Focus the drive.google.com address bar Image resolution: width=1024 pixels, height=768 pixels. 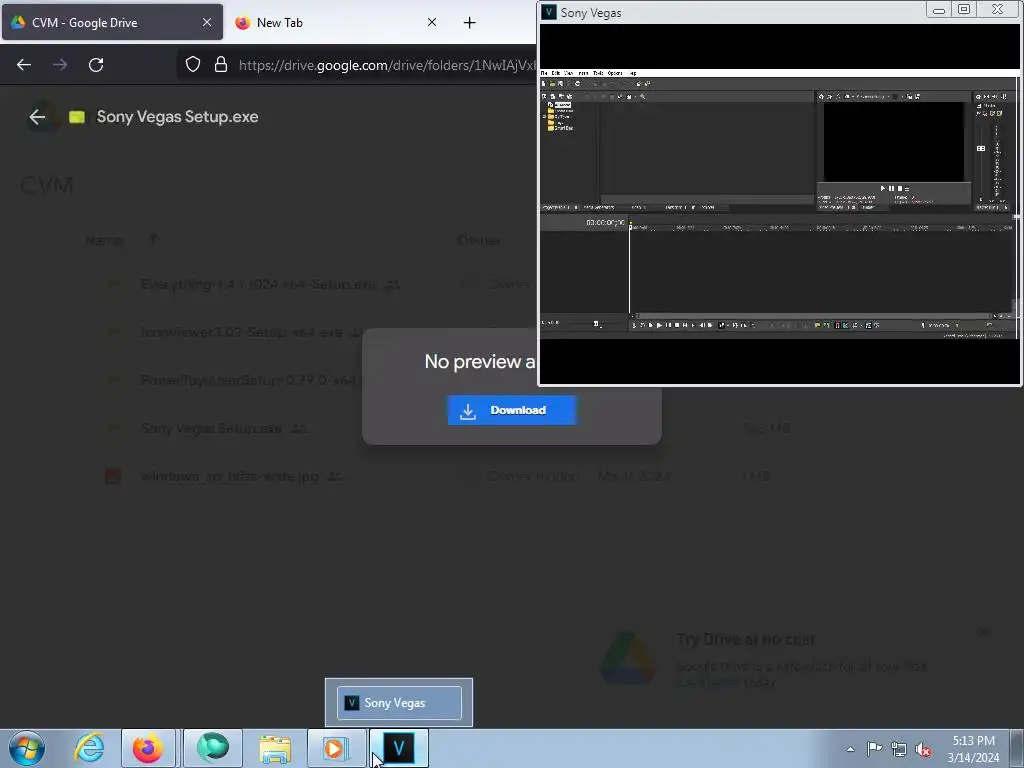tap(387, 65)
